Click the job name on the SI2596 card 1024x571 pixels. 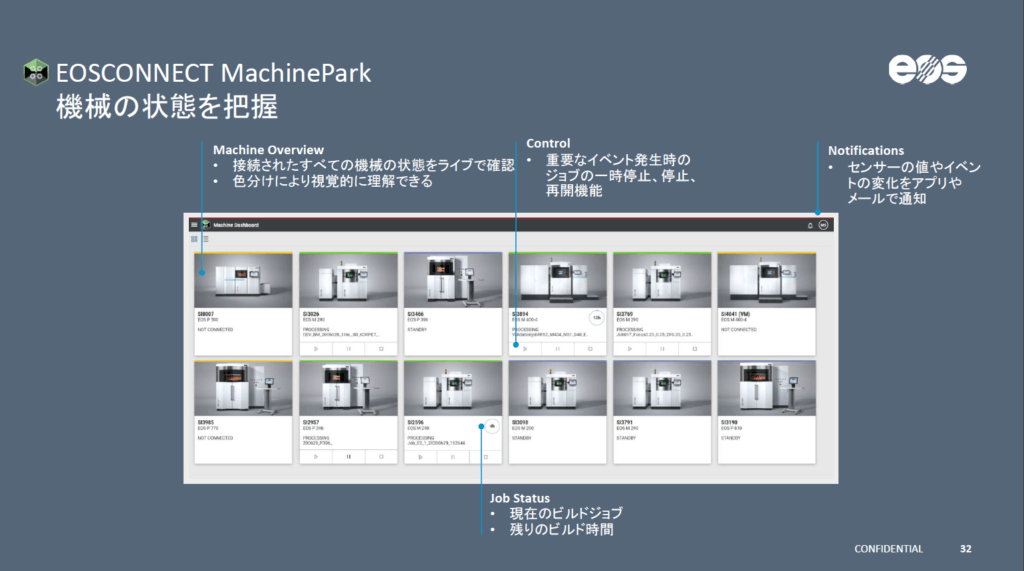(x=436, y=443)
